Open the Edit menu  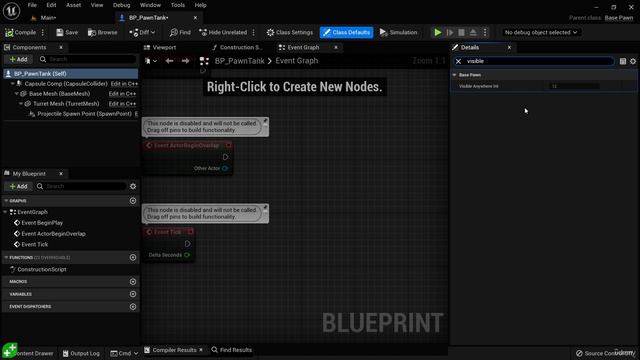[x=51, y=5]
